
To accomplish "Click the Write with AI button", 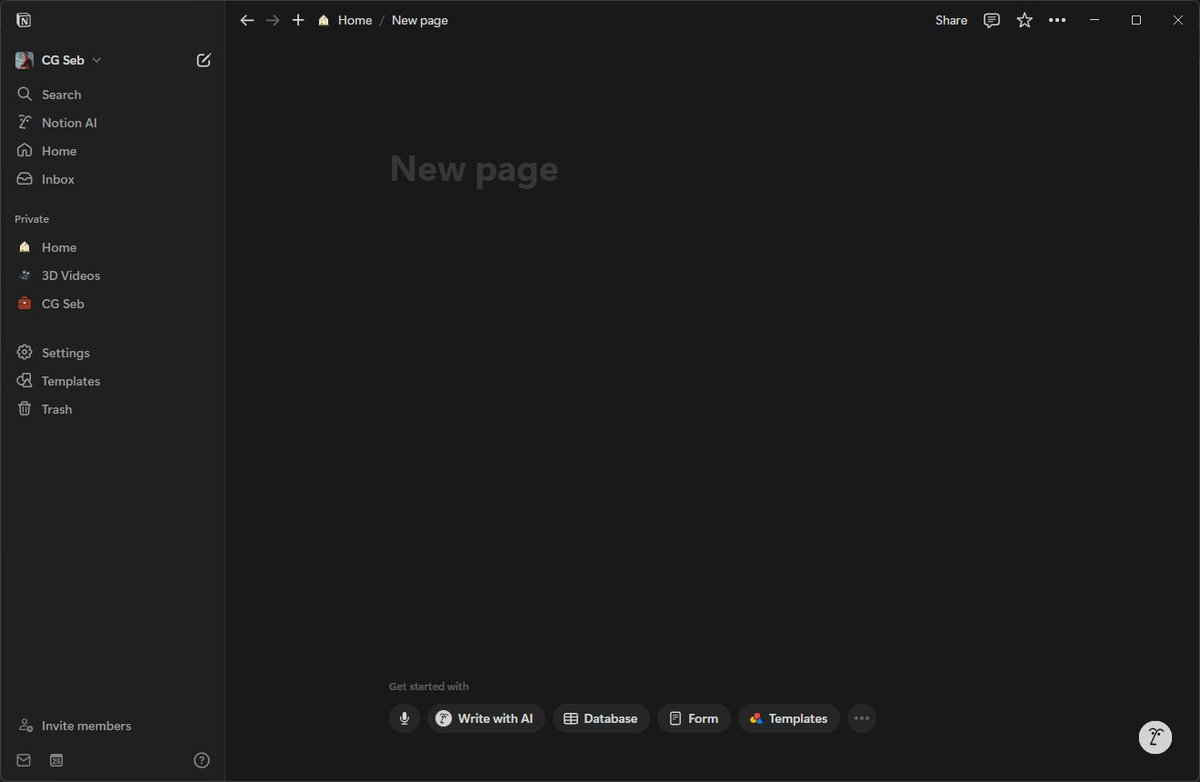I will tap(486, 718).
